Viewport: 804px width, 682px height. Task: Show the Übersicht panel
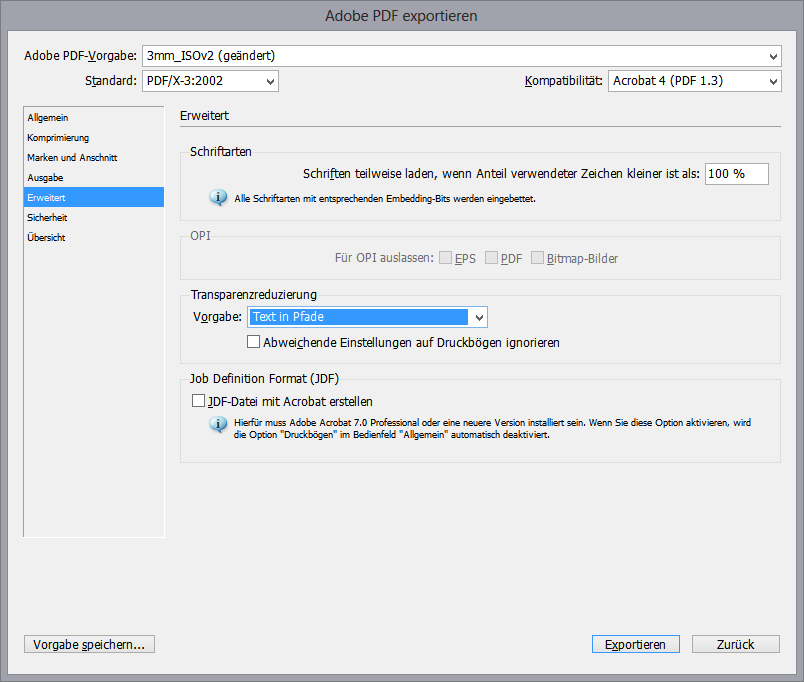click(46, 238)
